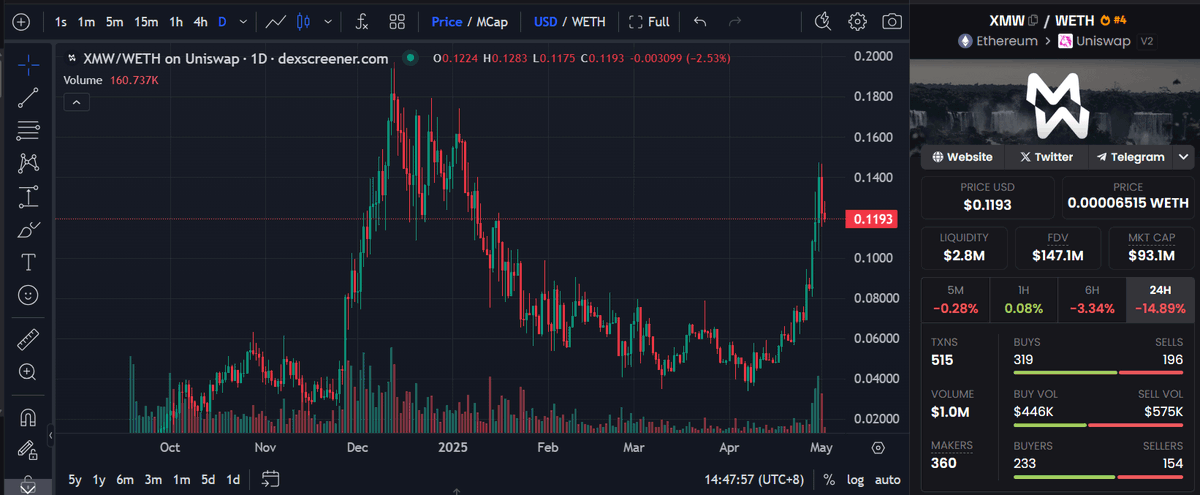Expand the chart style dropdown arrow
This screenshot has height=495, width=1200.
pos(328,21)
